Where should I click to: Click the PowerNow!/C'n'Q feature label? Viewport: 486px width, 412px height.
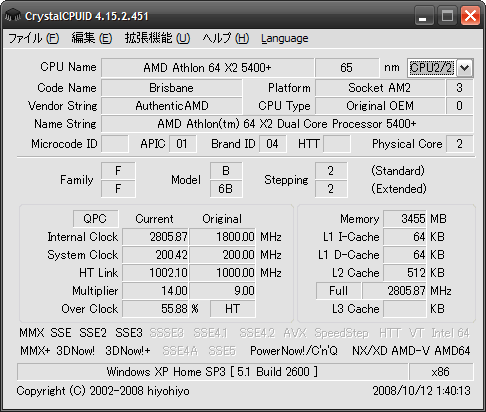pos(294,351)
